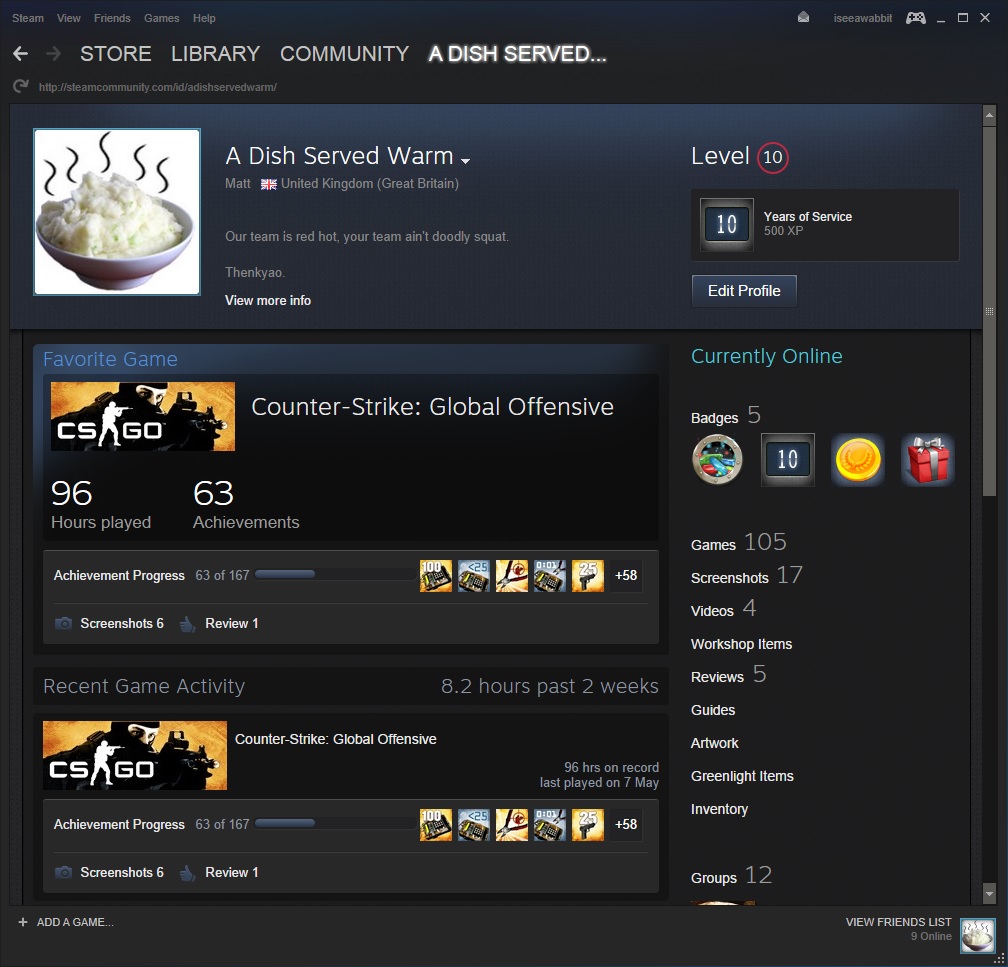Switch to the LIBRARY tab
Viewport: 1008px width, 967px height.
[215, 54]
